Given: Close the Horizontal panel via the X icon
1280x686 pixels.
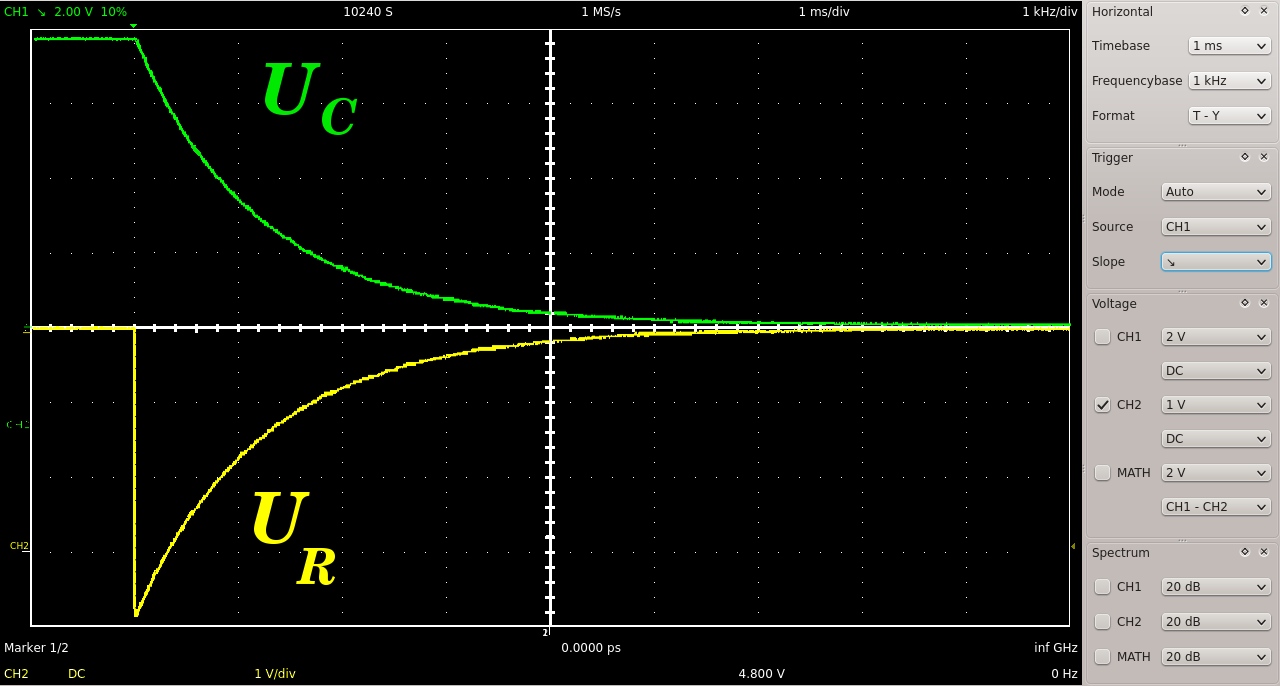Looking at the screenshot, I should pyautogui.click(x=1263, y=11).
